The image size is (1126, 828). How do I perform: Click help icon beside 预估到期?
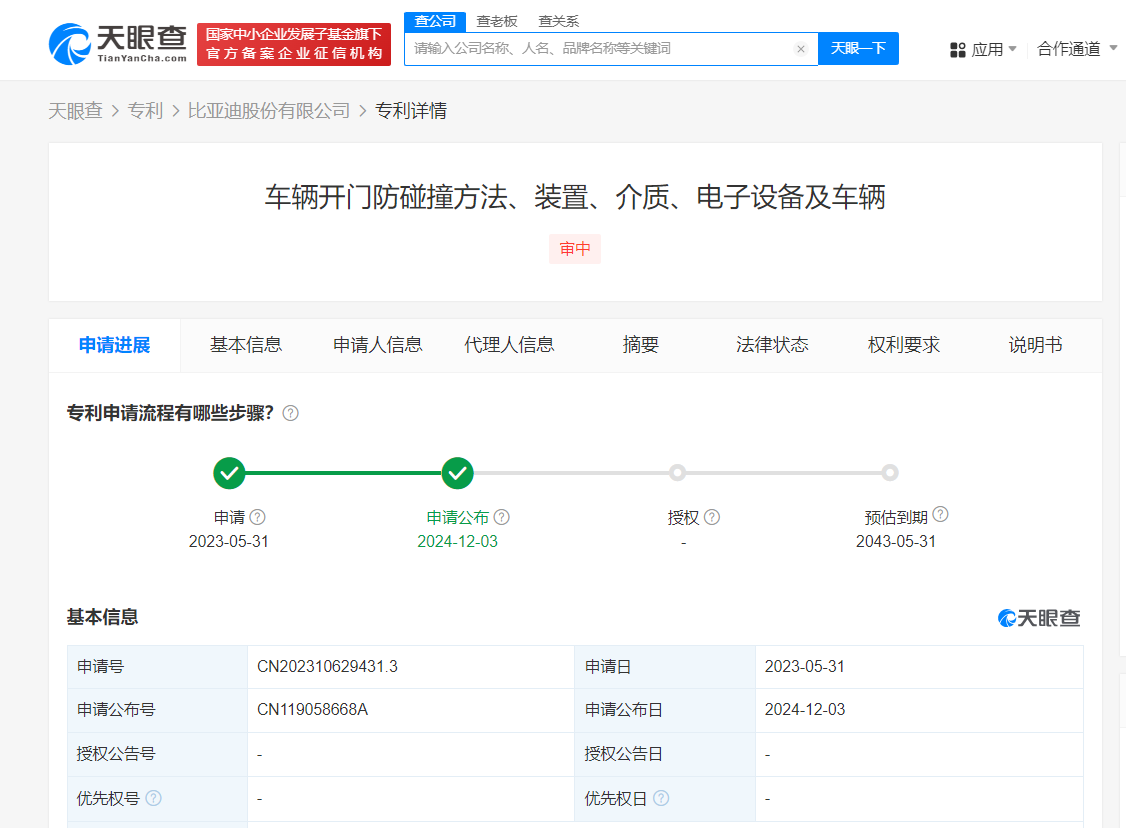click(940, 515)
